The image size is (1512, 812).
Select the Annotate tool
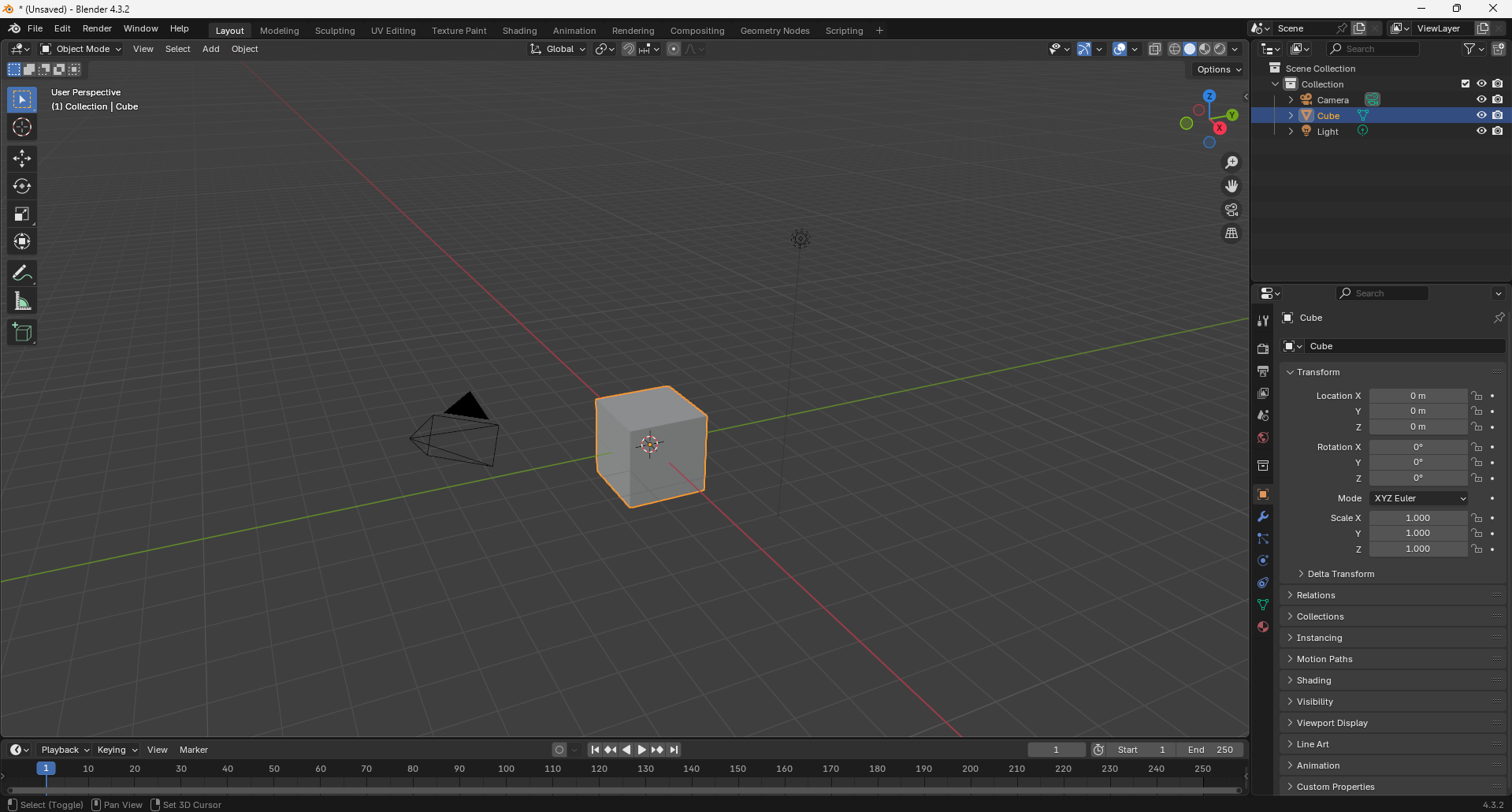point(22,273)
